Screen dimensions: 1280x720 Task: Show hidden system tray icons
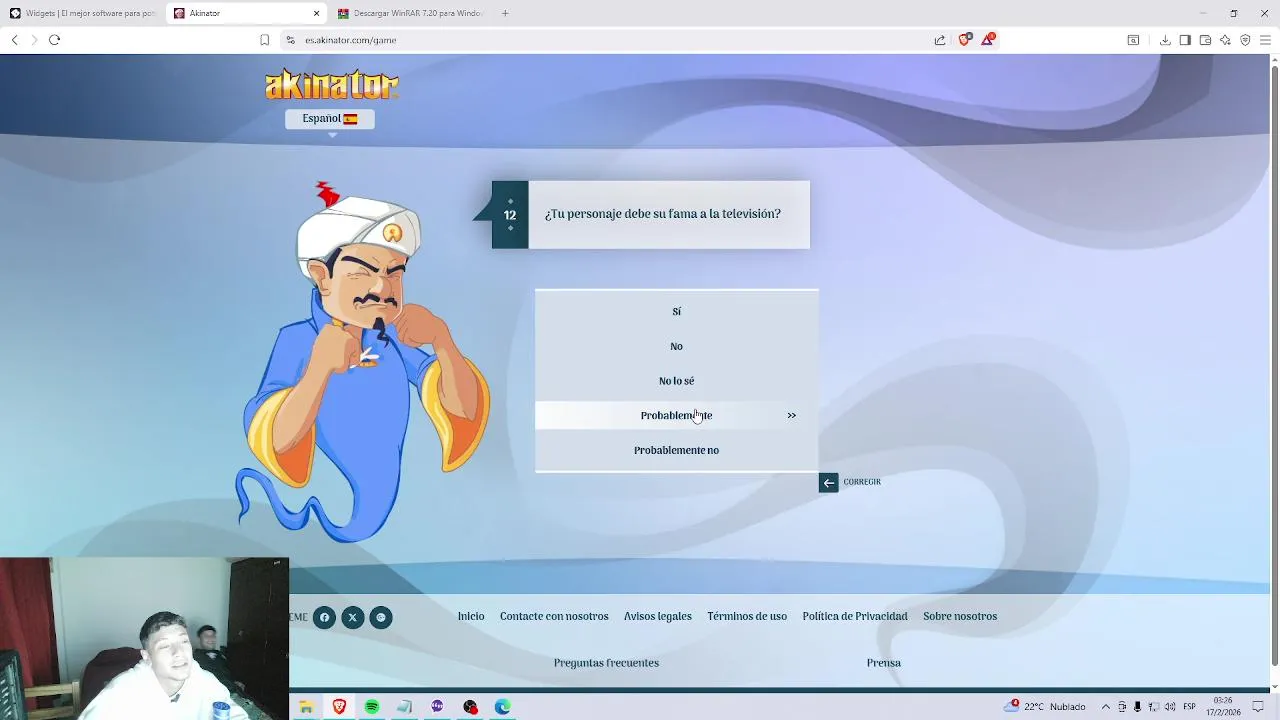coord(1106,707)
